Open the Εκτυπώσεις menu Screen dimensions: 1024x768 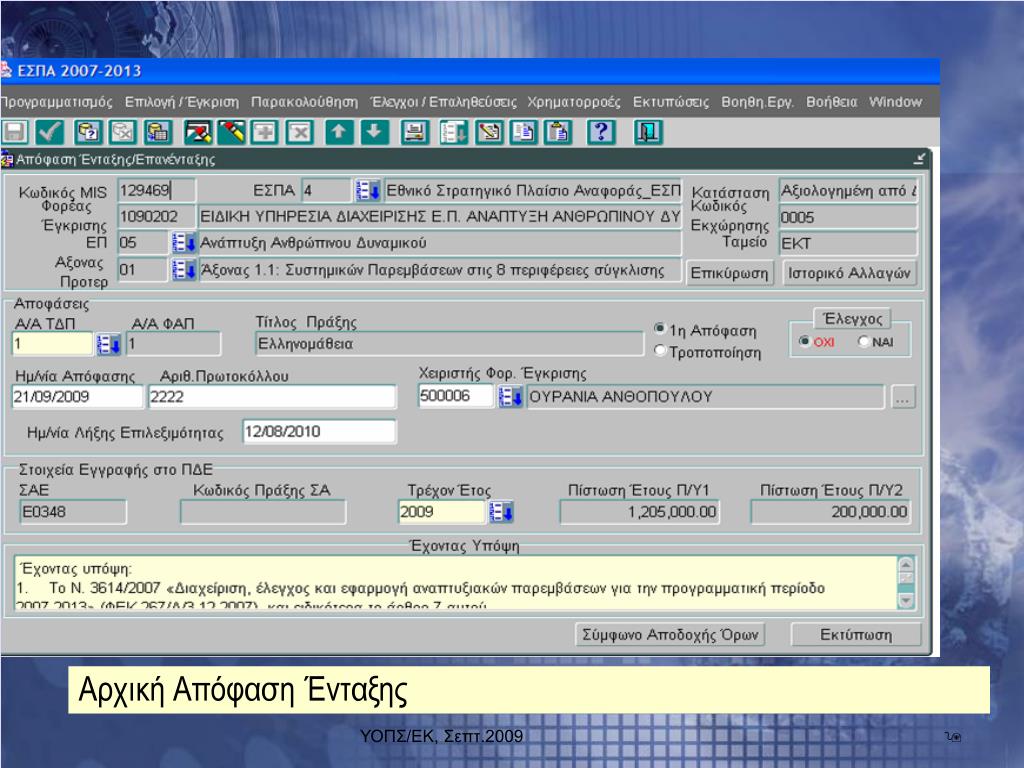(671, 102)
